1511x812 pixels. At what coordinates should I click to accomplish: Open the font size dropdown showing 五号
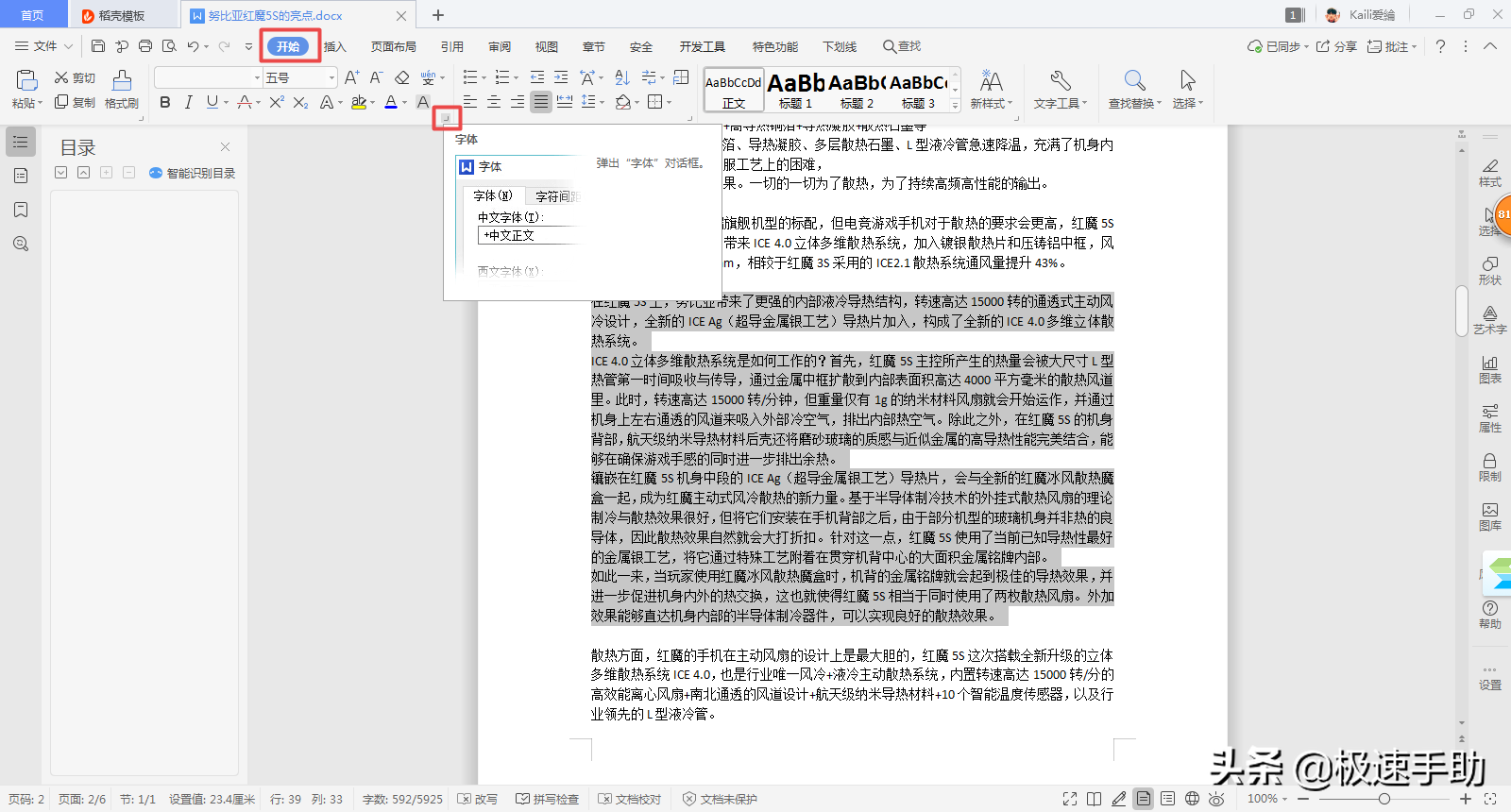pyautogui.click(x=331, y=77)
